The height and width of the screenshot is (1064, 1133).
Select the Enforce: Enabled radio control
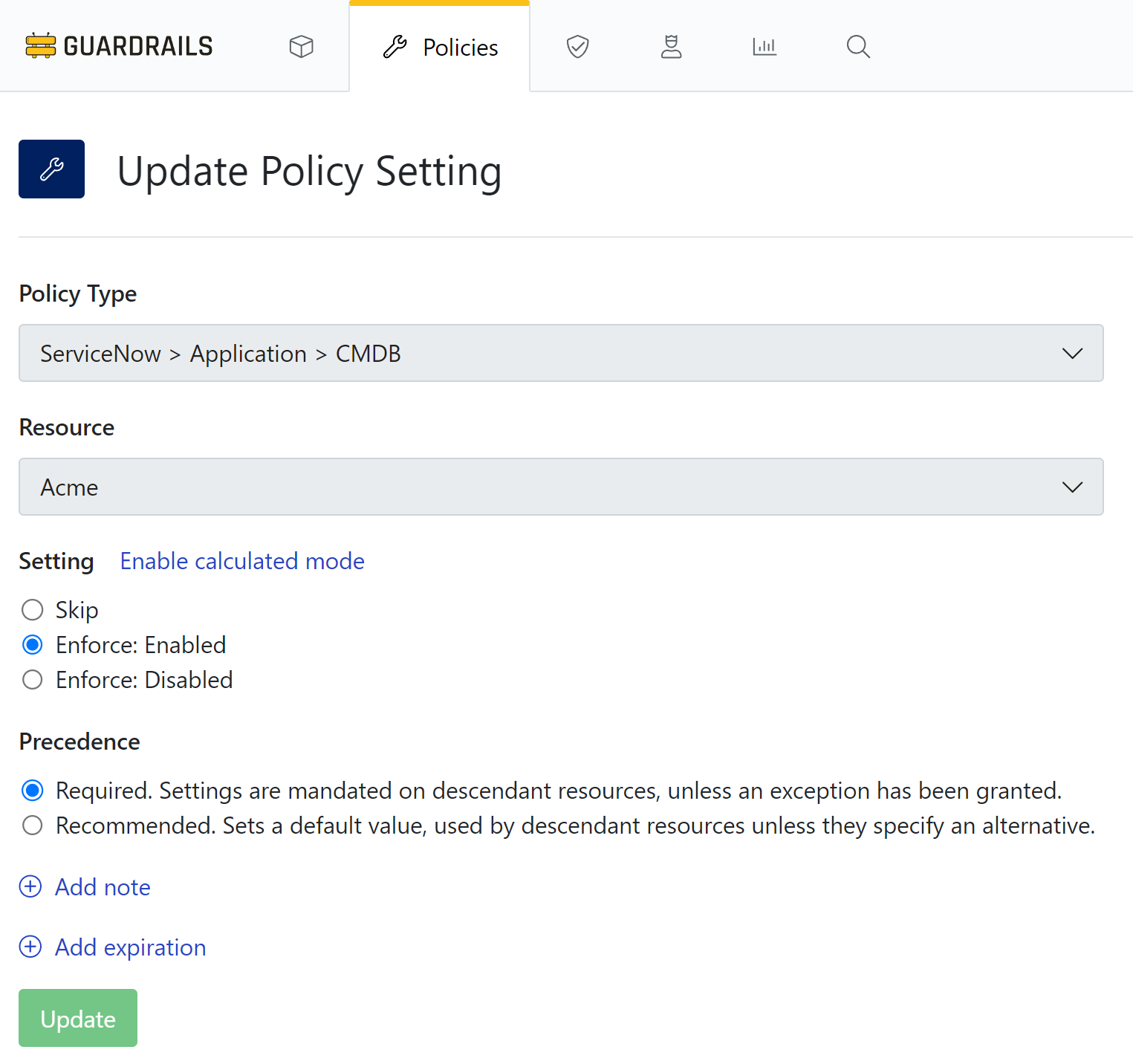(x=32, y=644)
